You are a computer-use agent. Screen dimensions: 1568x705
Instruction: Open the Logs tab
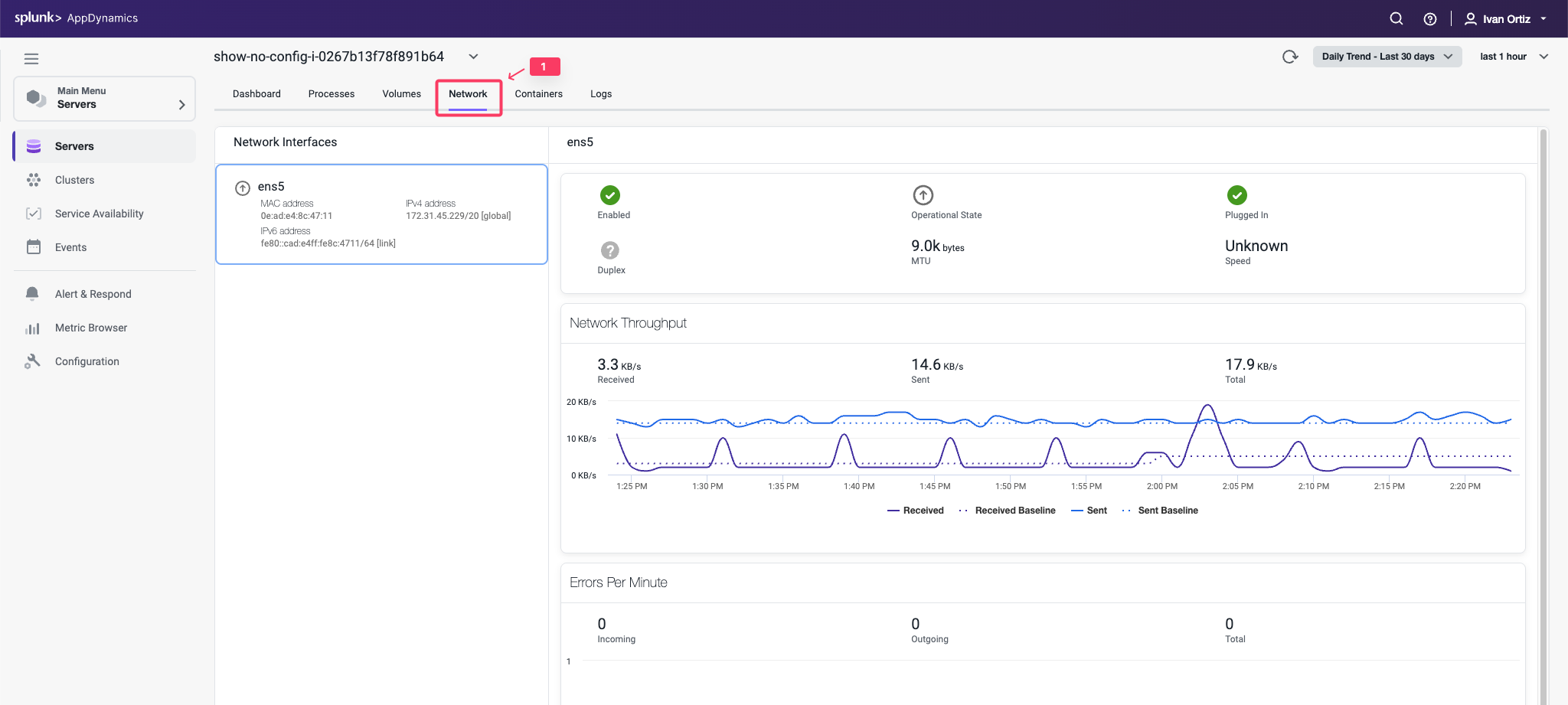(601, 93)
